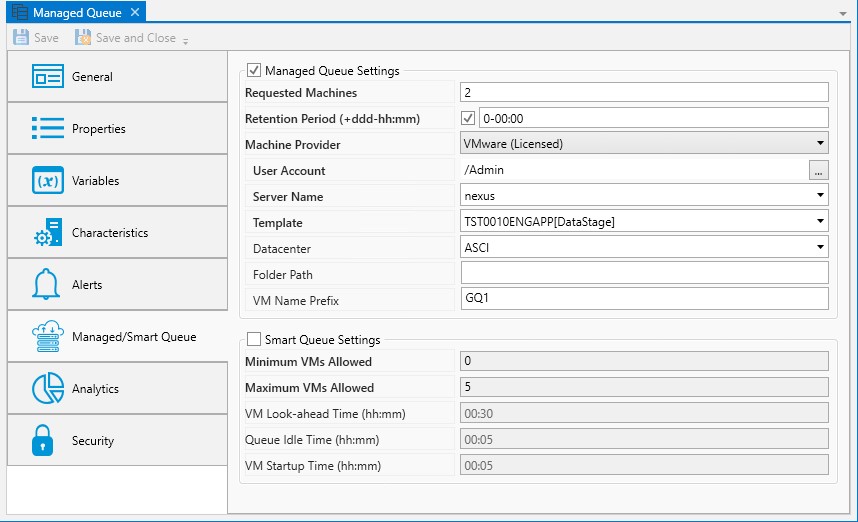Click the Save floppy disk icon
Viewport: 858px width, 522px height.
21,37
